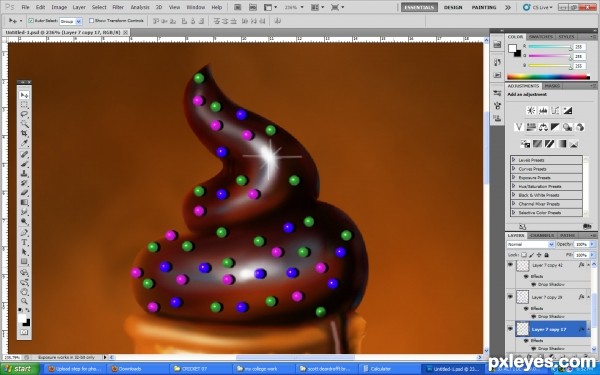The height and width of the screenshot is (375, 600).
Task: Switch to the Paths tab
Action: 567,235
